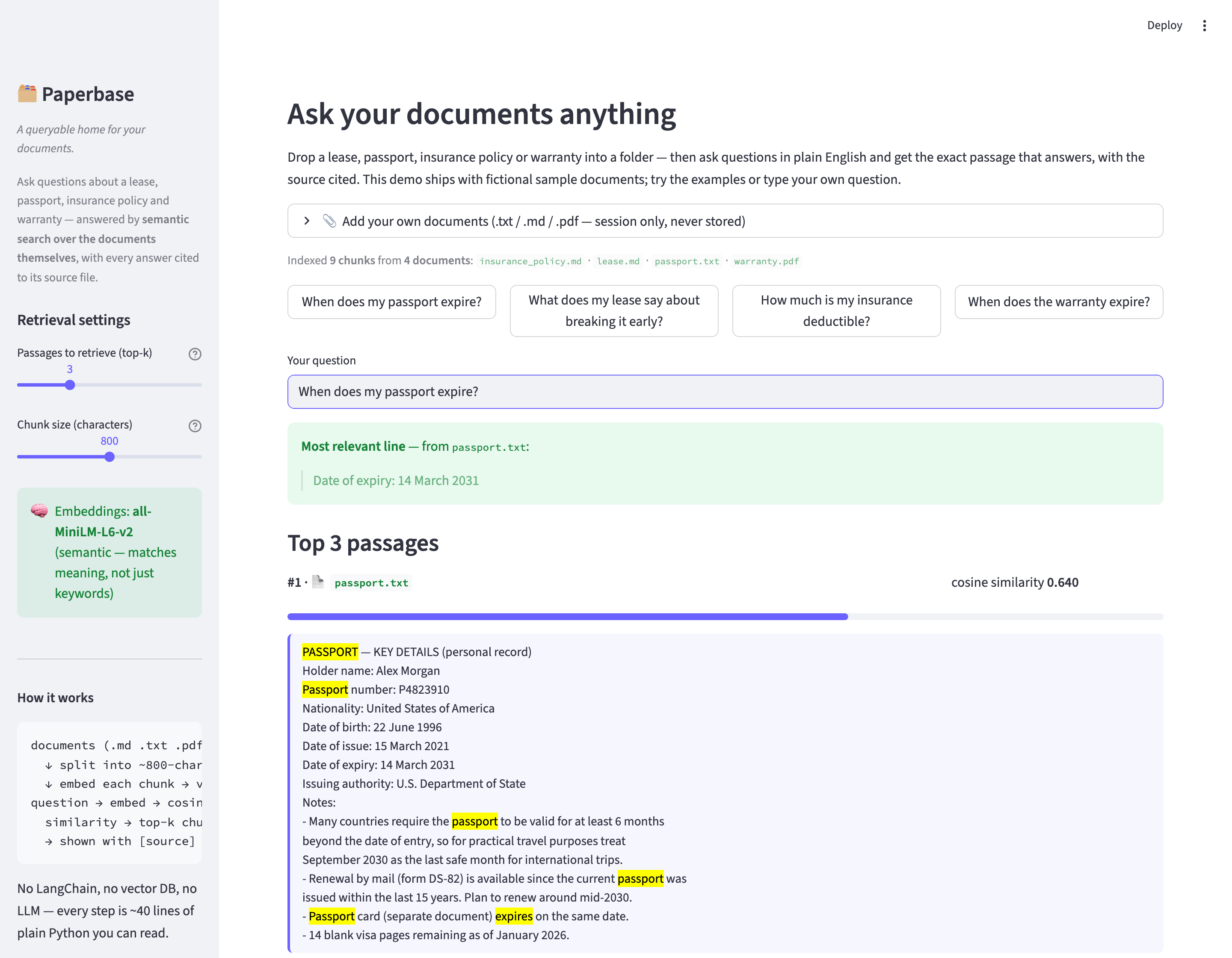This screenshot has height=958, width=1232.
Task: Click the Retrieval settings heading
Action: pyautogui.click(x=74, y=320)
